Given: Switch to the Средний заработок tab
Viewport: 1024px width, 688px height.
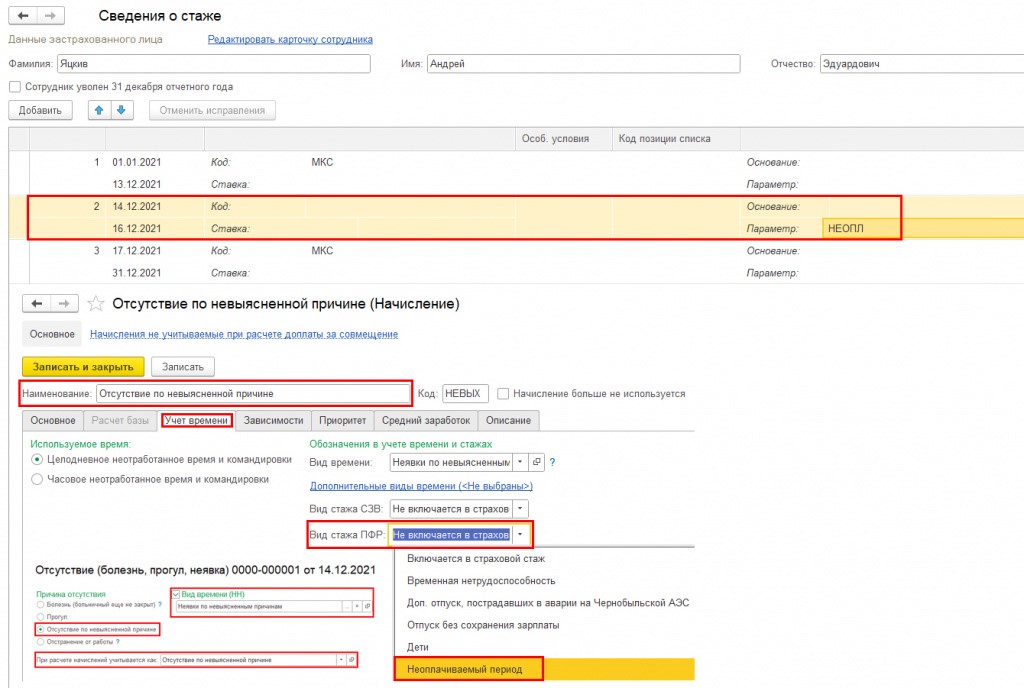Looking at the screenshot, I should [x=426, y=420].
